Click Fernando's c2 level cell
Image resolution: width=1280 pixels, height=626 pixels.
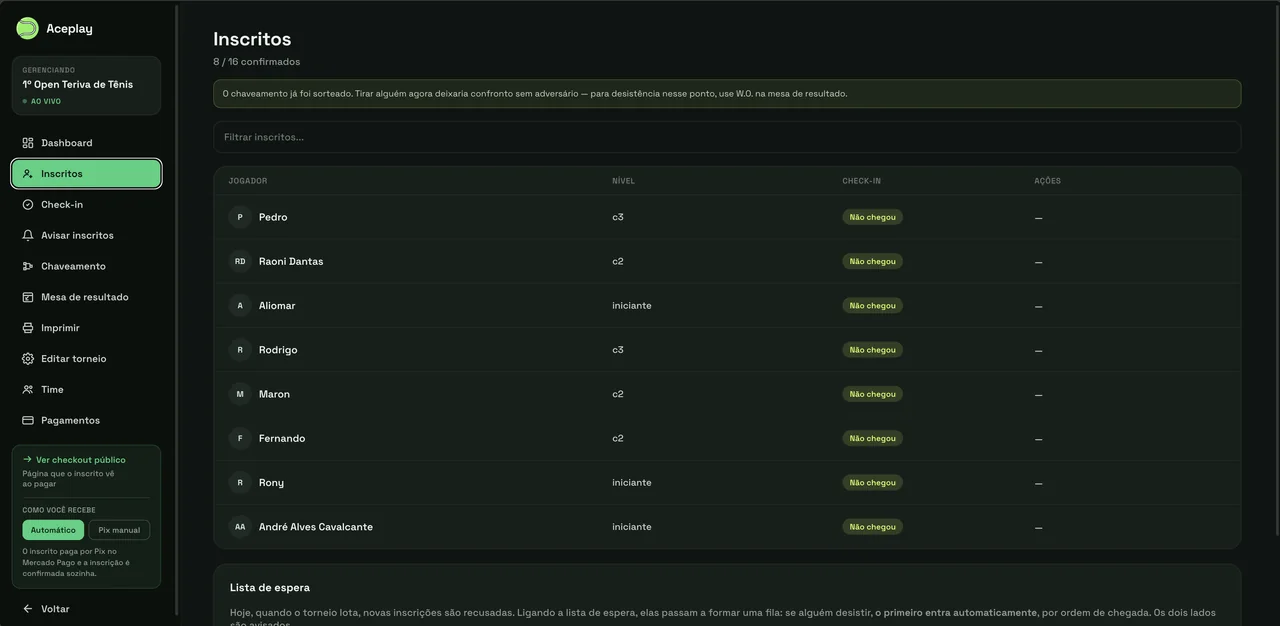pyautogui.click(x=618, y=438)
